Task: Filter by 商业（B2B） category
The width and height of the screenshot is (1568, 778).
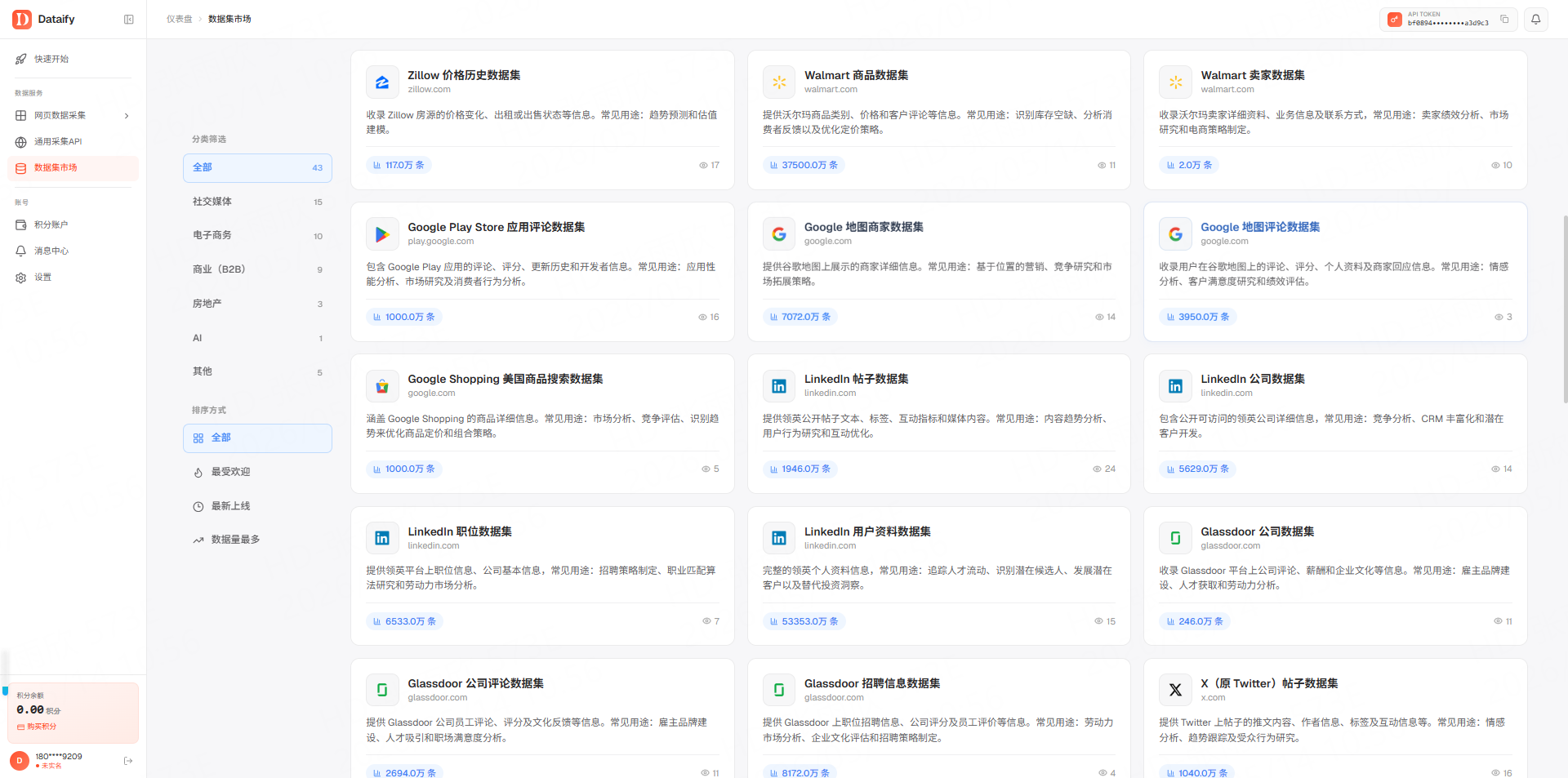Action: coord(257,269)
